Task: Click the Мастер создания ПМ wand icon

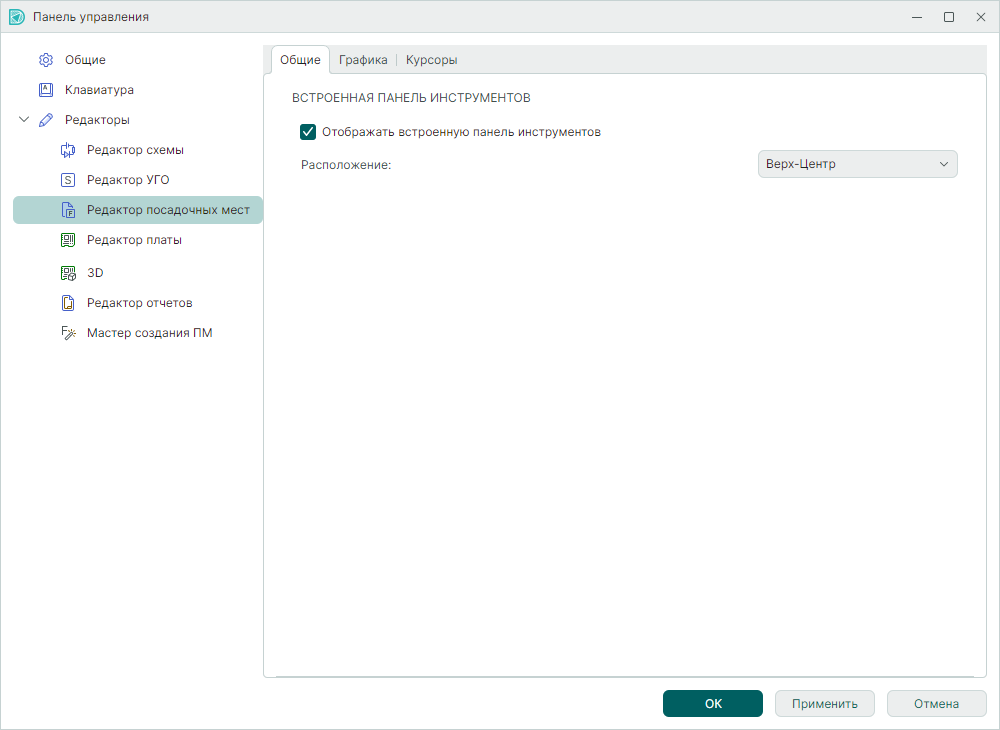Action: pyautogui.click(x=68, y=333)
